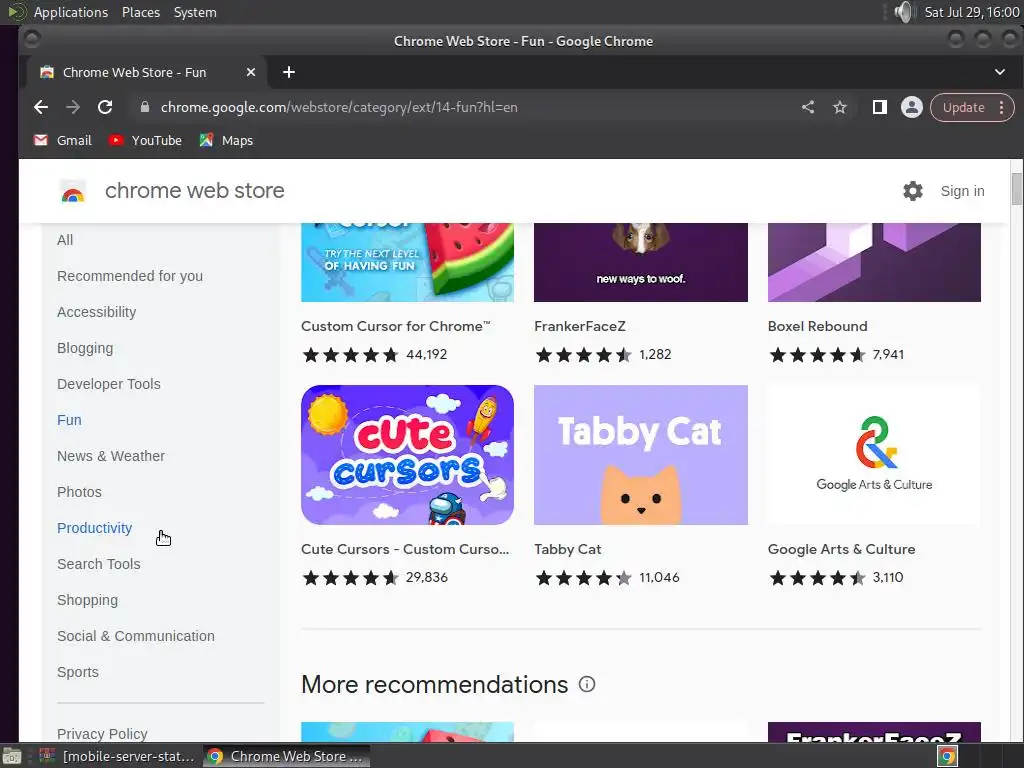1024x768 pixels.
Task: Open the Sports category
Action: pos(78,672)
